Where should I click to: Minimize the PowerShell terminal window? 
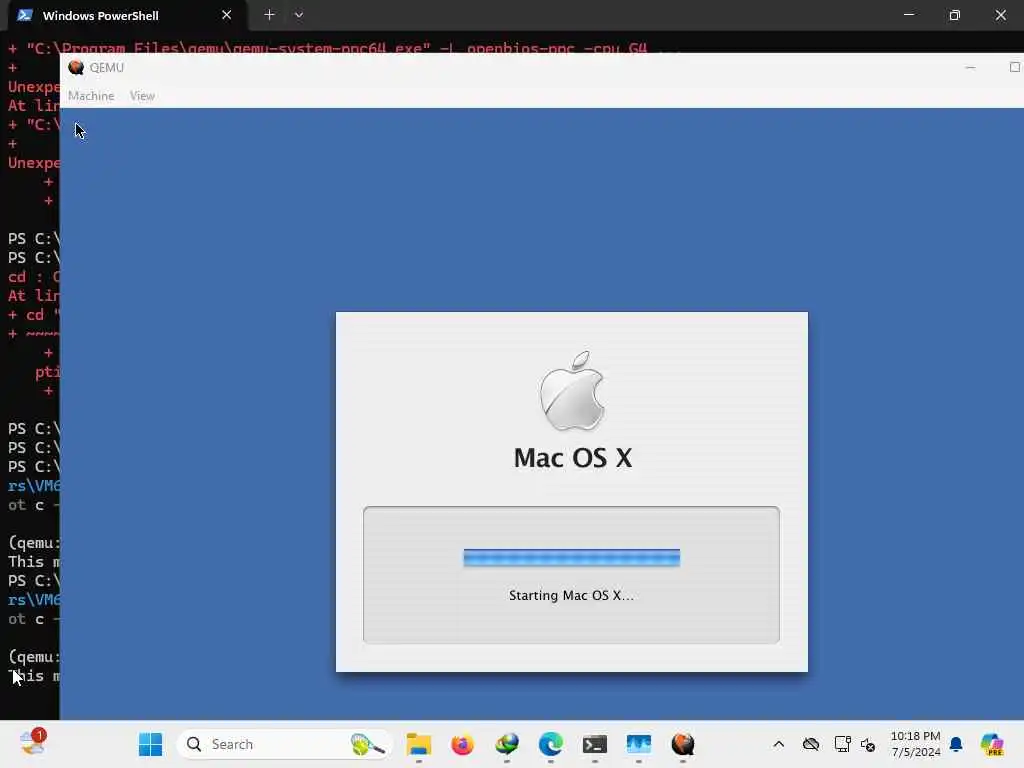click(x=909, y=15)
